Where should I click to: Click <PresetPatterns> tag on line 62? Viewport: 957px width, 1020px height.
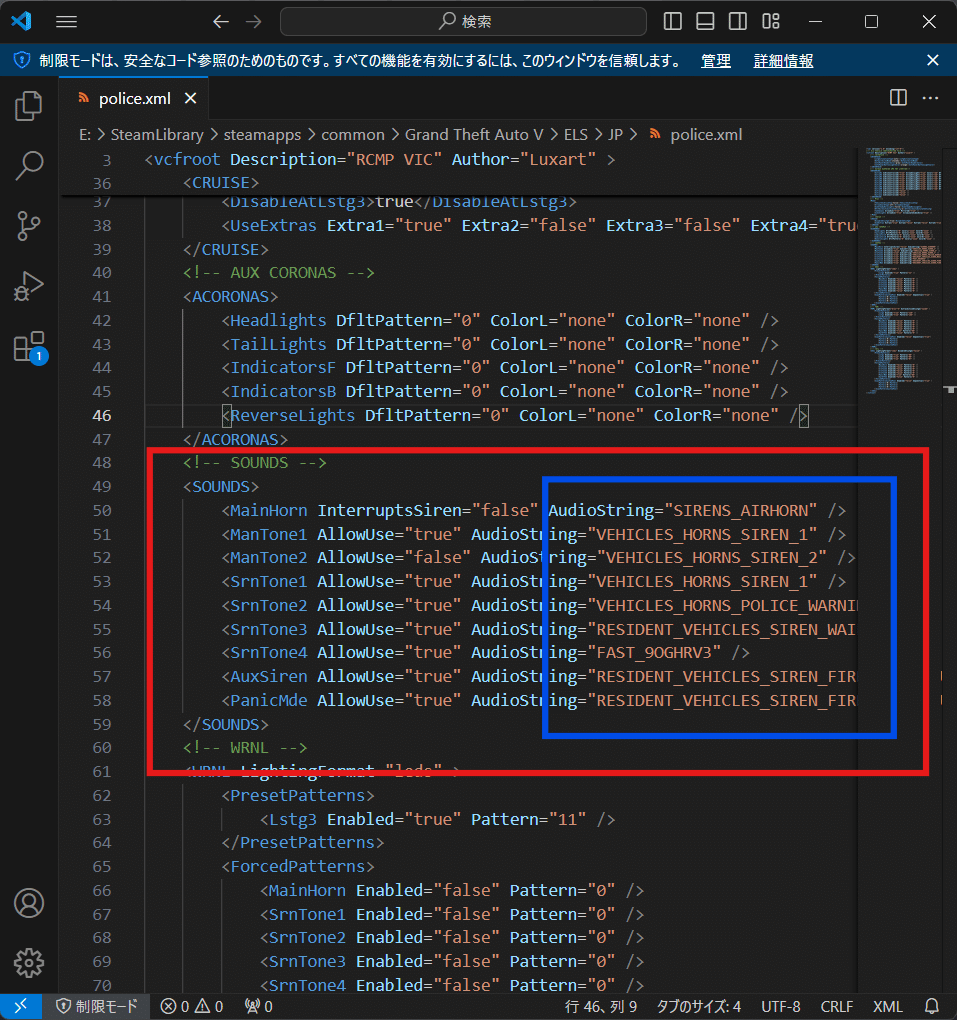[297, 796]
